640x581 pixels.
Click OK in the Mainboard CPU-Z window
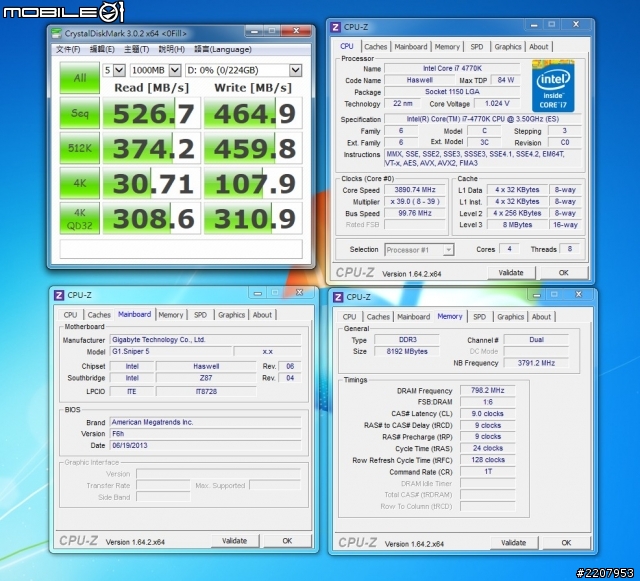287,541
